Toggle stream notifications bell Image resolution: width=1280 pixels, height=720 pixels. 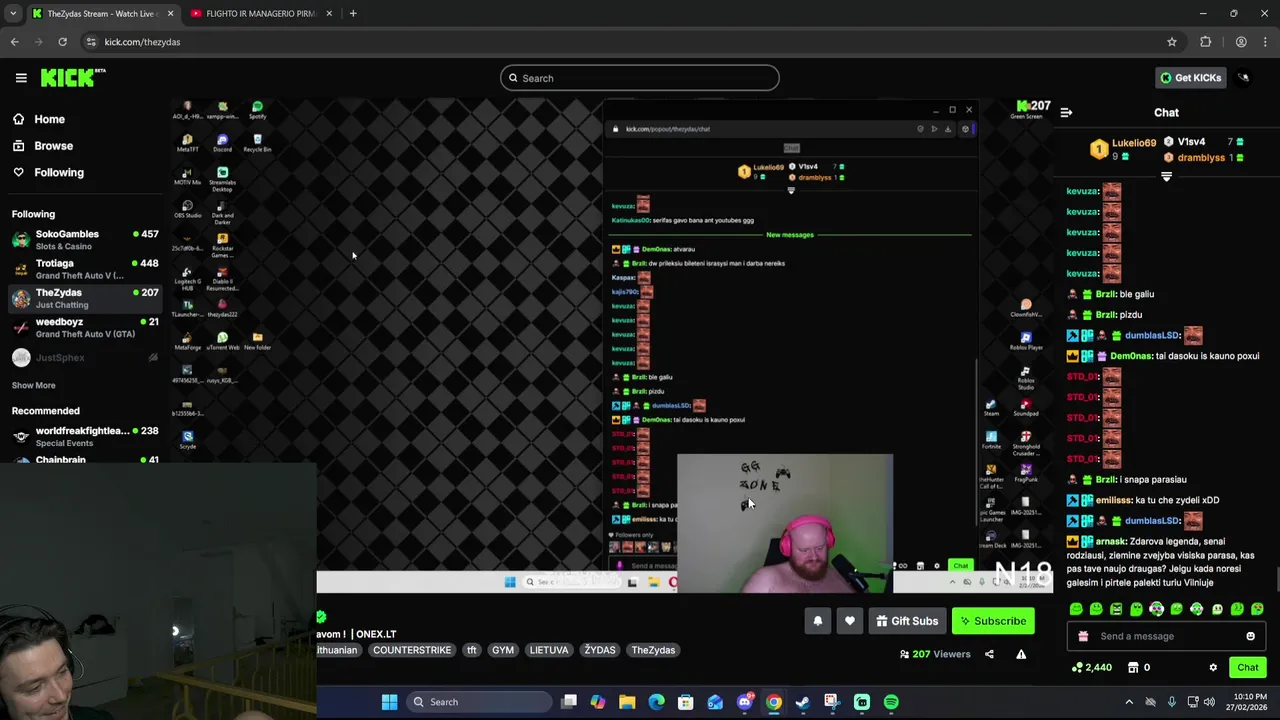point(818,621)
